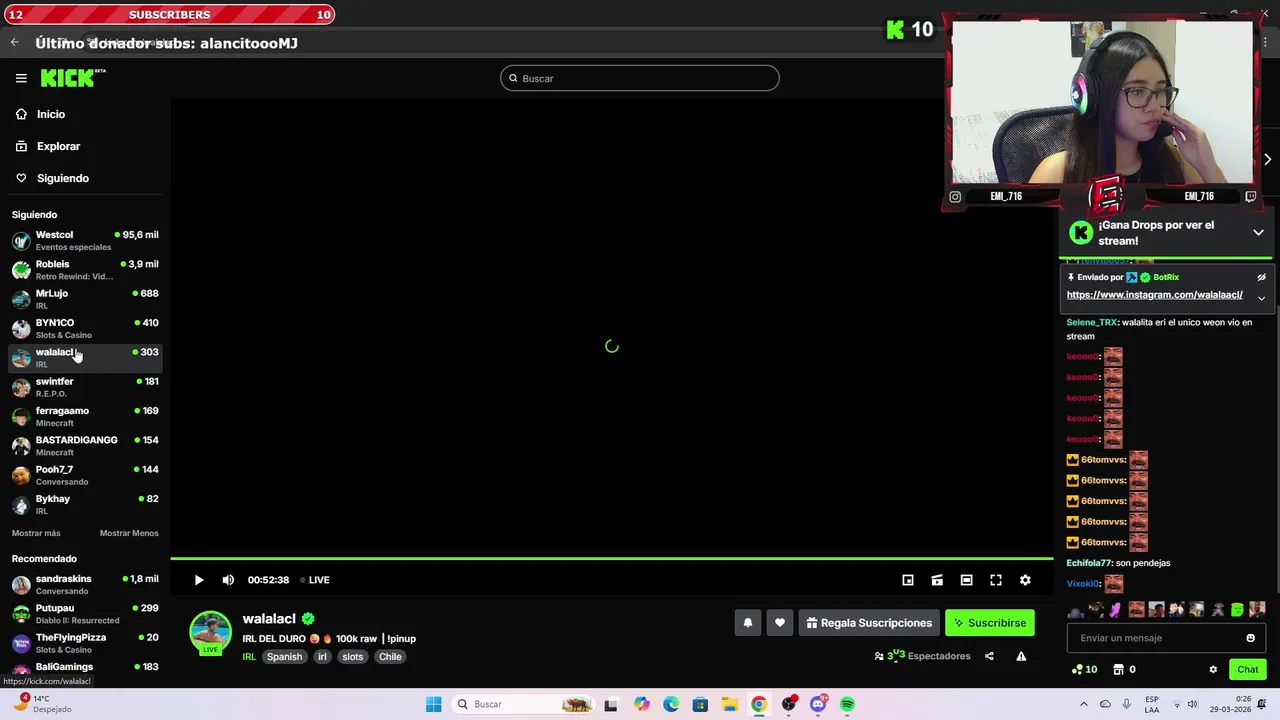Click the green Chat send button

[x=1247, y=669]
